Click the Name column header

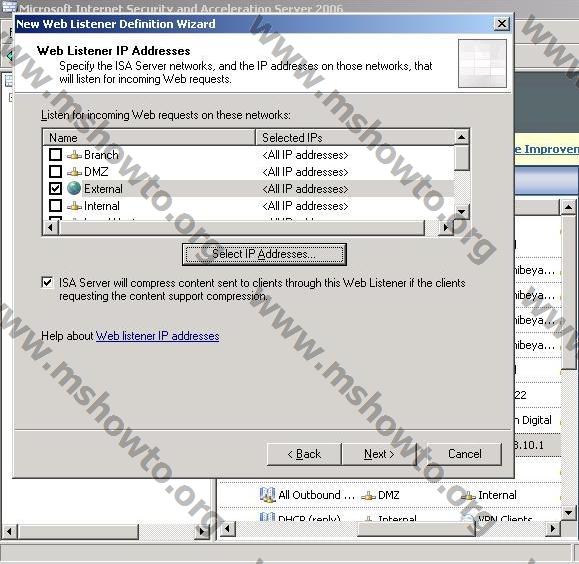coord(149,137)
